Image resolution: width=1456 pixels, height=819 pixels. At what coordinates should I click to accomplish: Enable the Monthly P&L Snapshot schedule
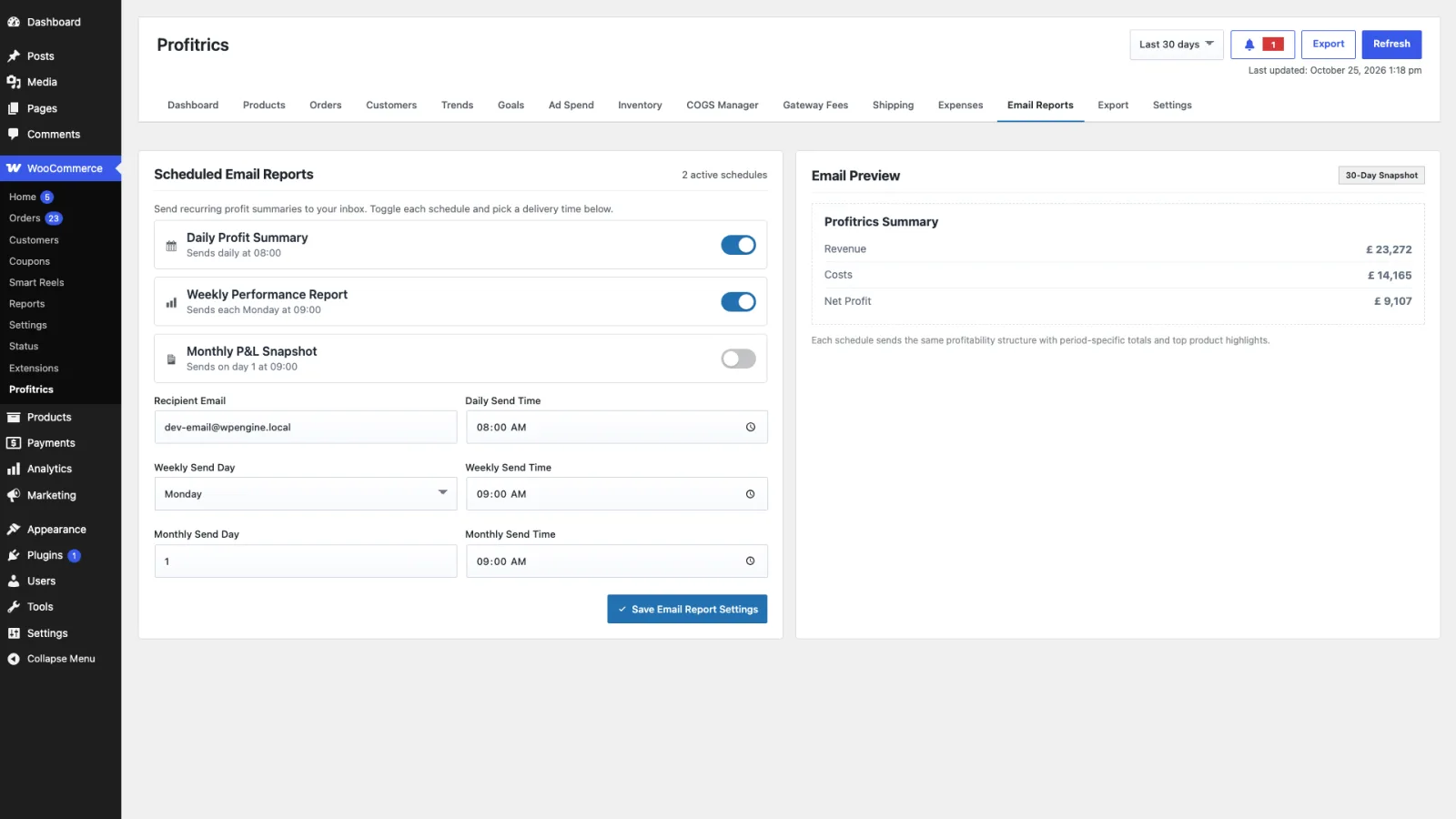(738, 359)
